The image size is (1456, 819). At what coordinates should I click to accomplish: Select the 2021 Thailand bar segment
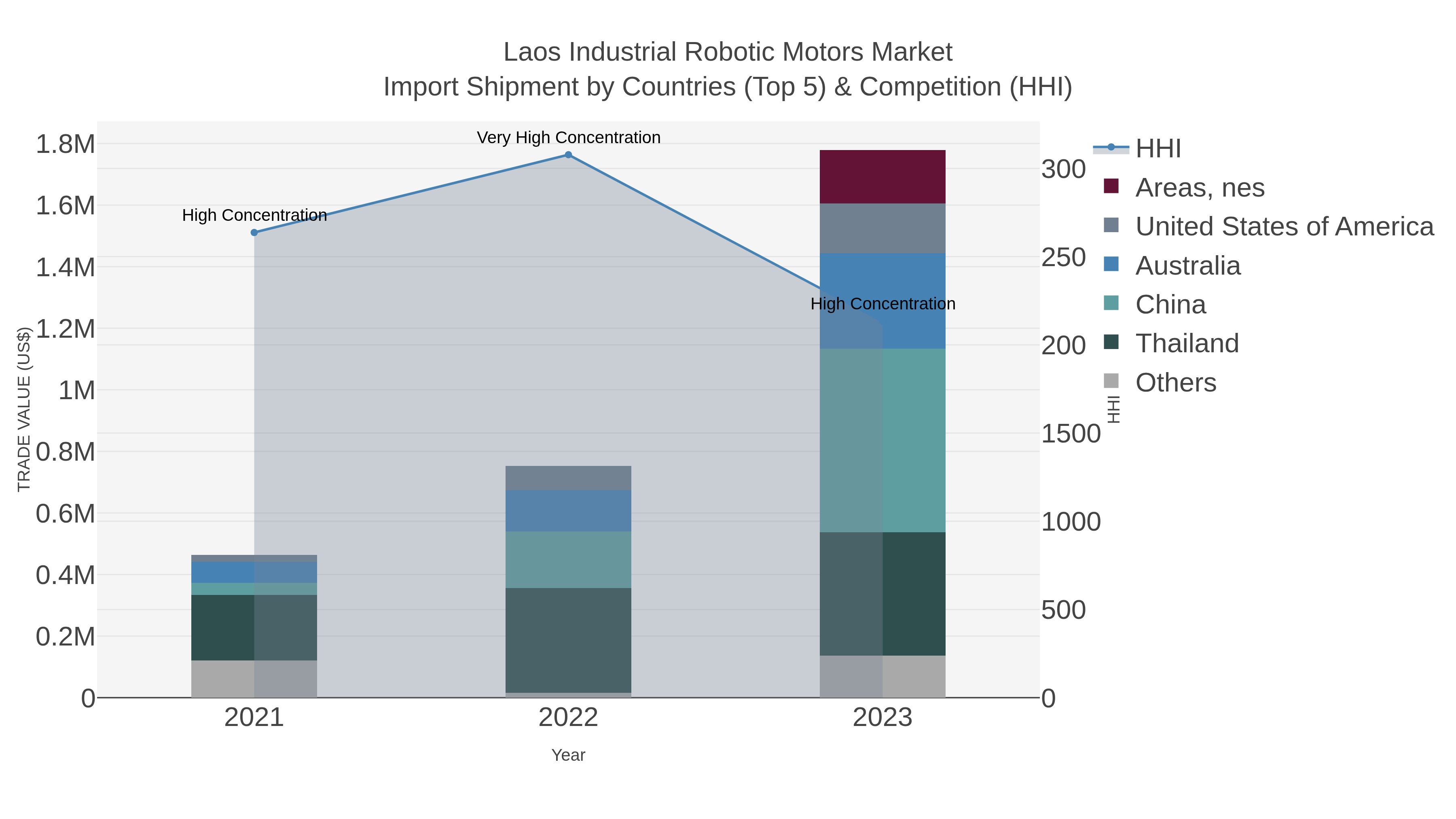(254, 627)
